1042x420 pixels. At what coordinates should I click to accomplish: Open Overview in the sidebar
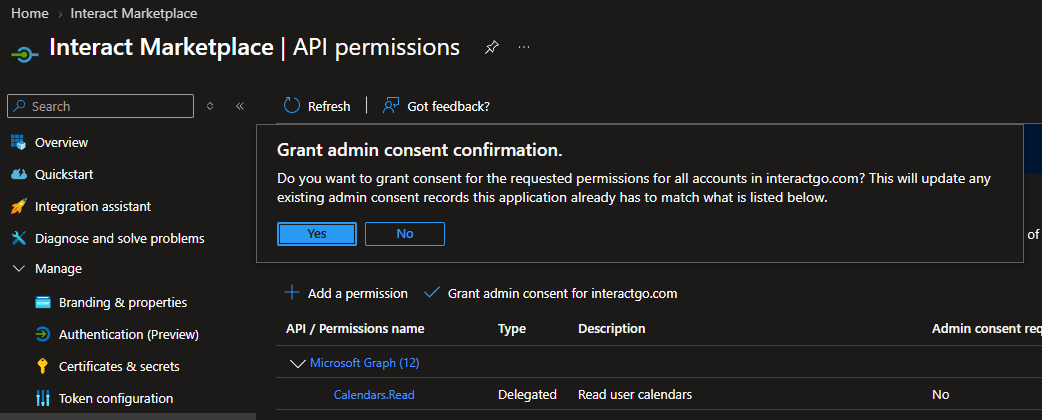(61, 142)
